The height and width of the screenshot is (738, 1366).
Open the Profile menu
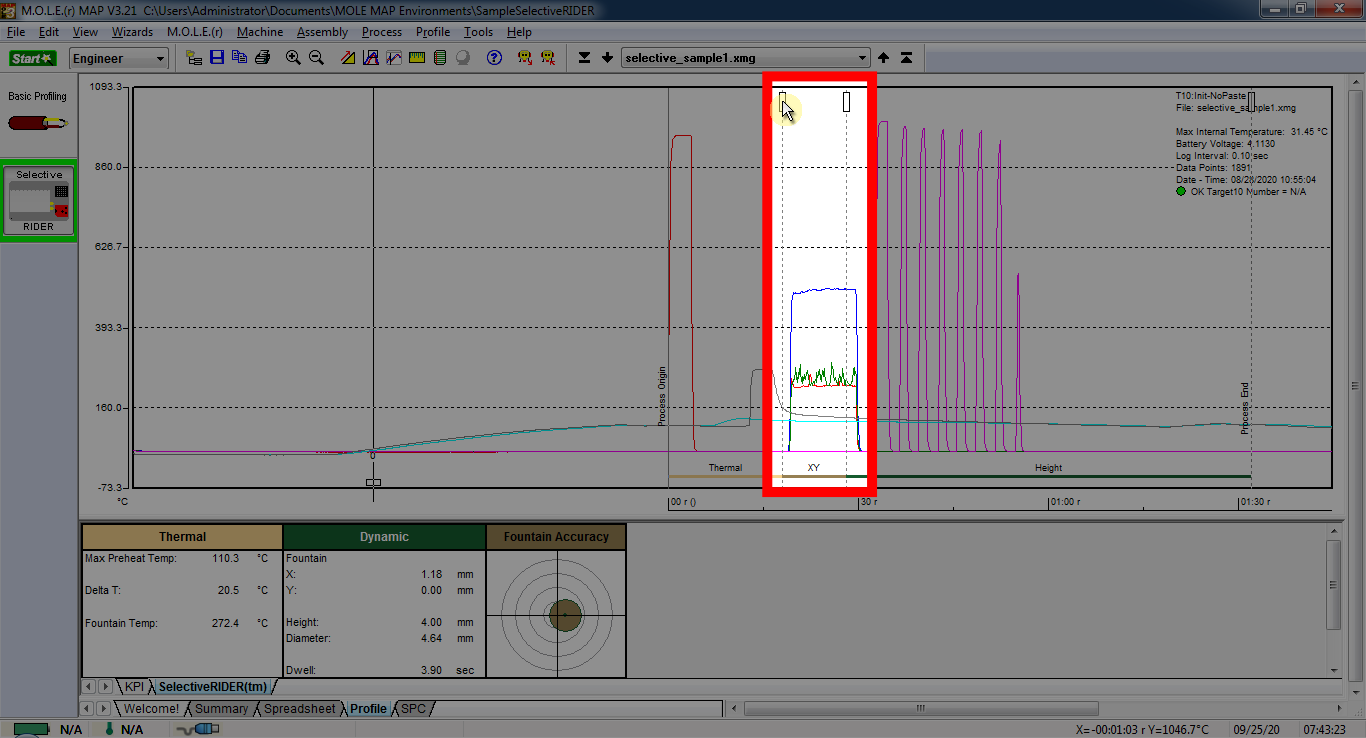(x=433, y=32)
